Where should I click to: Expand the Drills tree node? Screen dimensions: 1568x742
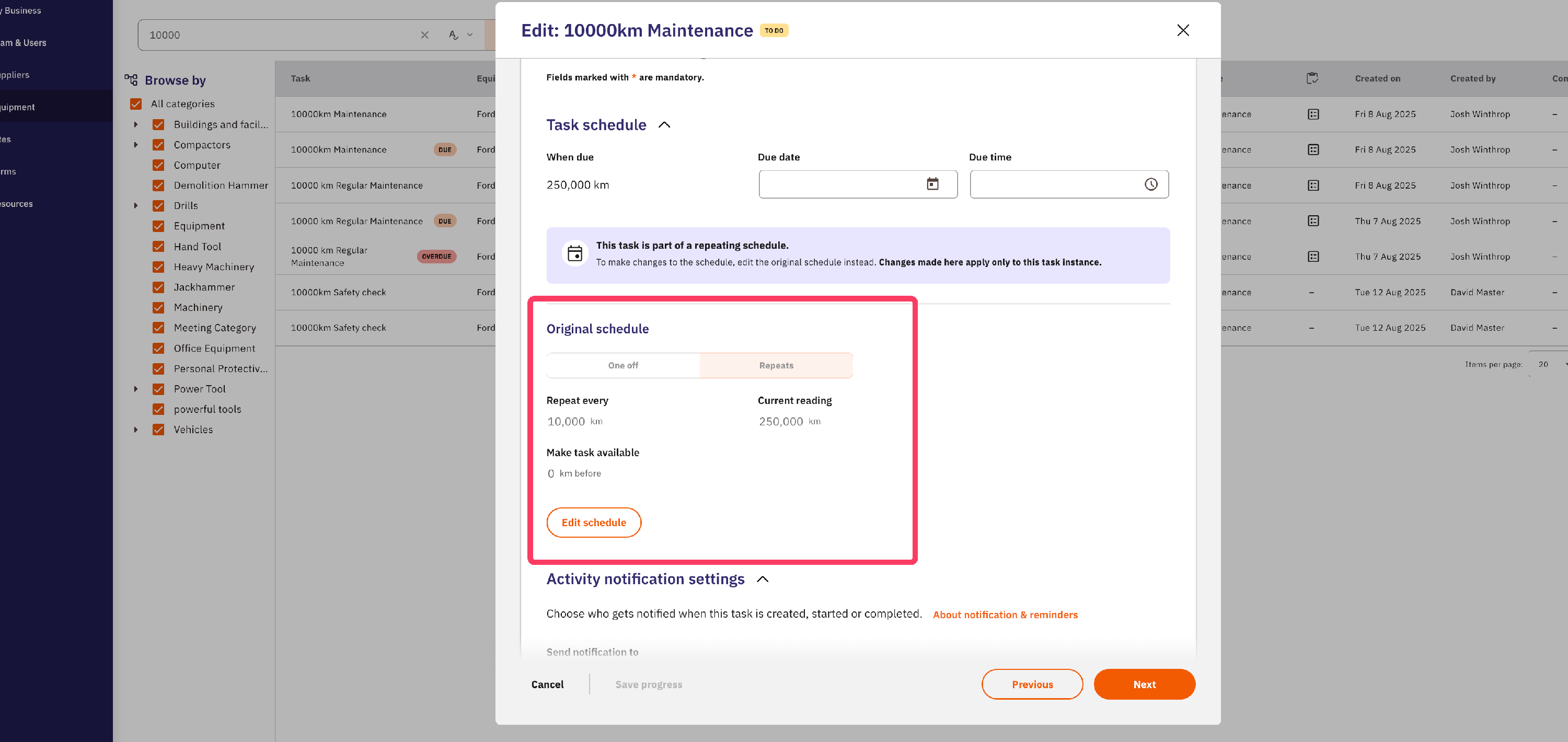coord(136,206)
